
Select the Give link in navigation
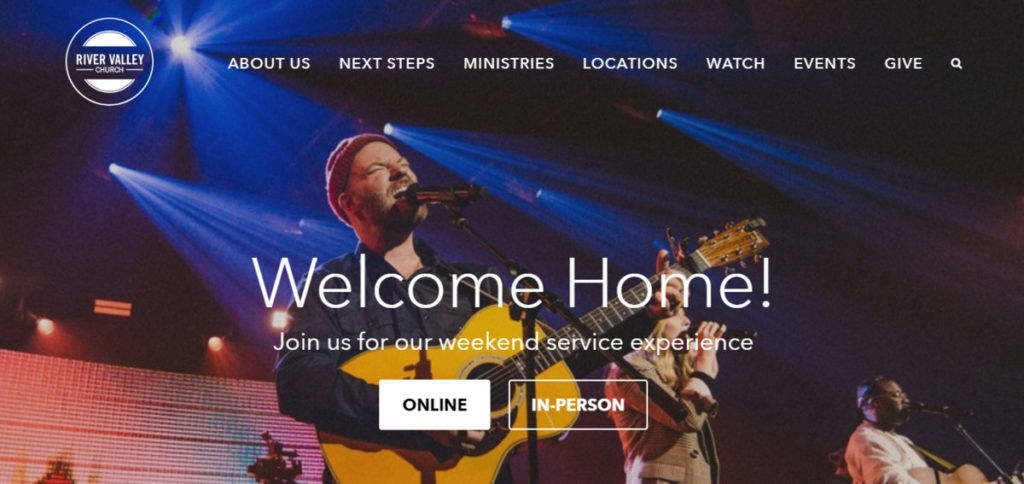[903, 63]
